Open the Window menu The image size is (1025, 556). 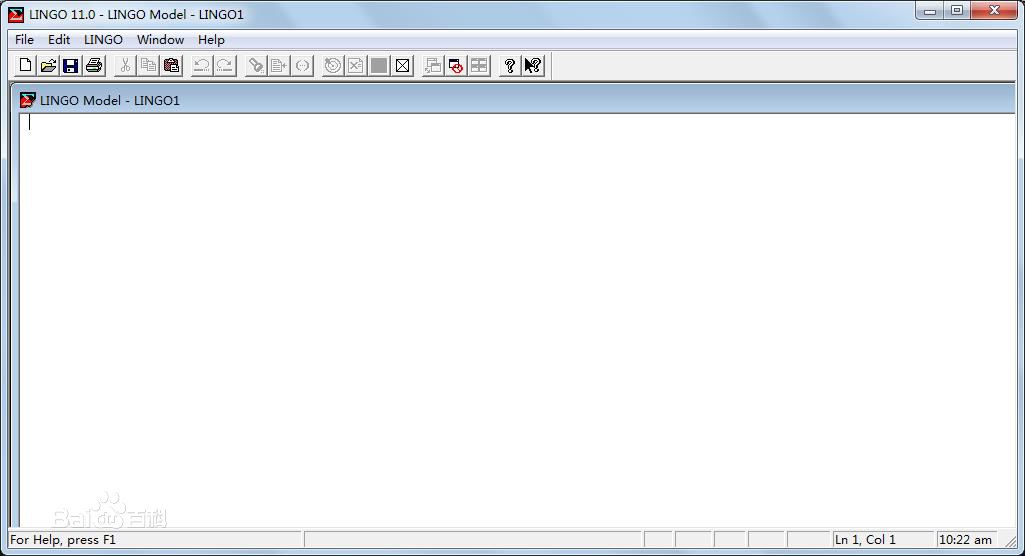[160, 40]
